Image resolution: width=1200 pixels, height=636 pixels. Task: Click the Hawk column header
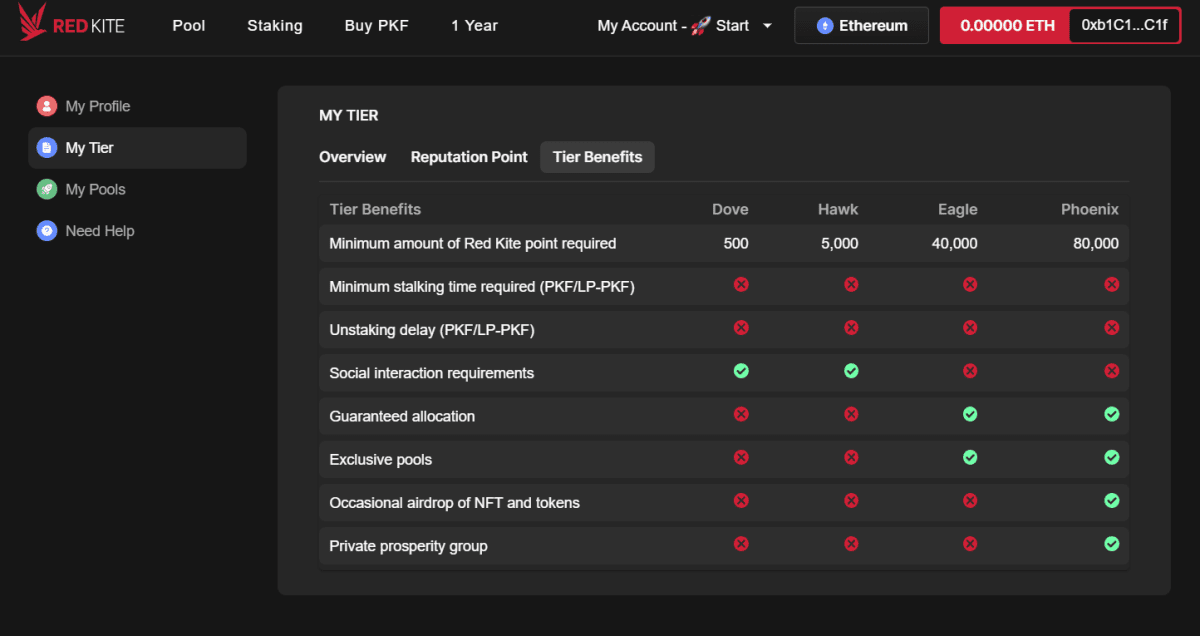(x=838, y=209)
